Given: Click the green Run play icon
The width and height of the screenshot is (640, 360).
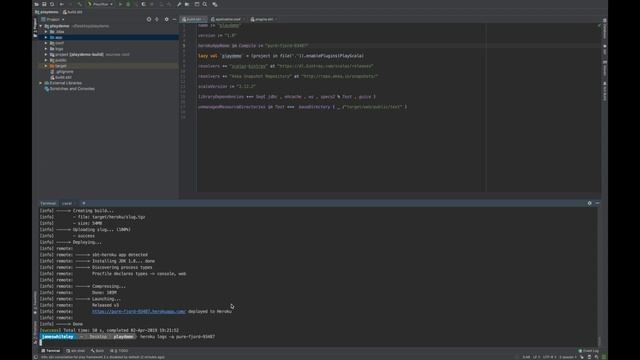Looking at the screenshot, I should pos(120,4).
